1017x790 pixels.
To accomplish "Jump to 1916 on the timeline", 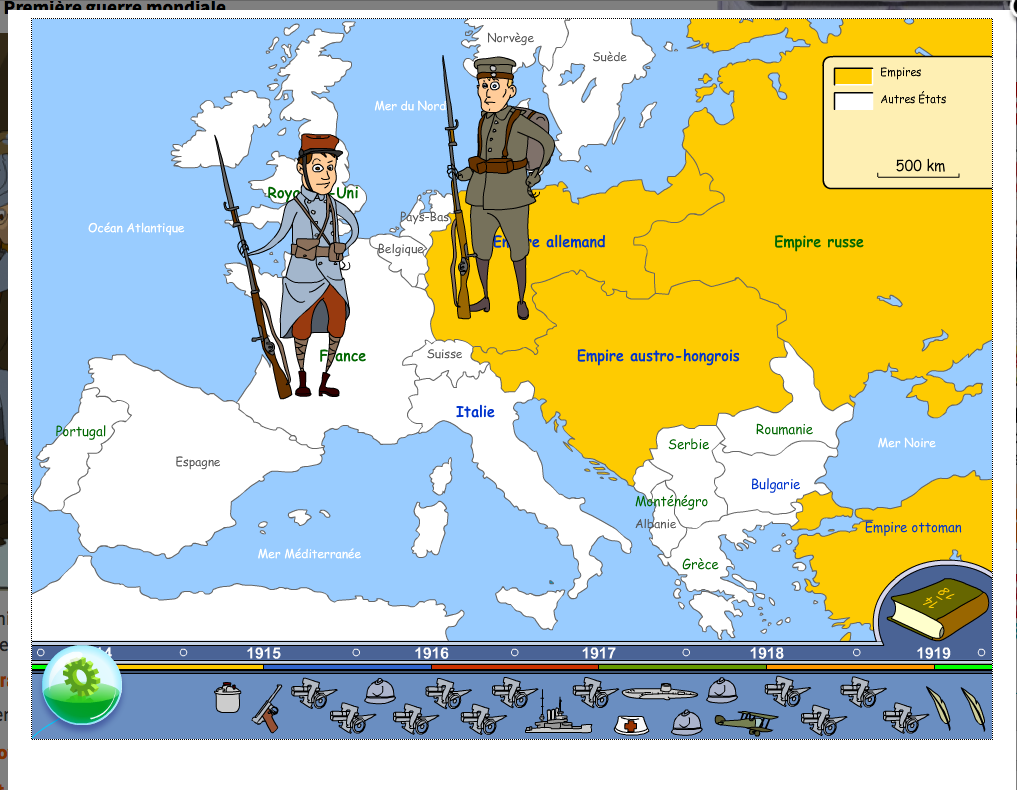I will tap(431, 653).
